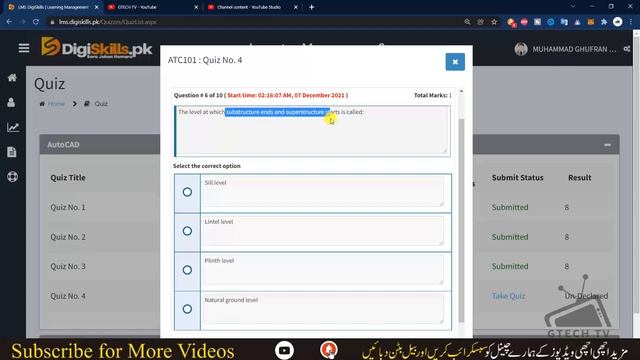Switch to the GTECH TV - YouTube tab

point(151,7)
